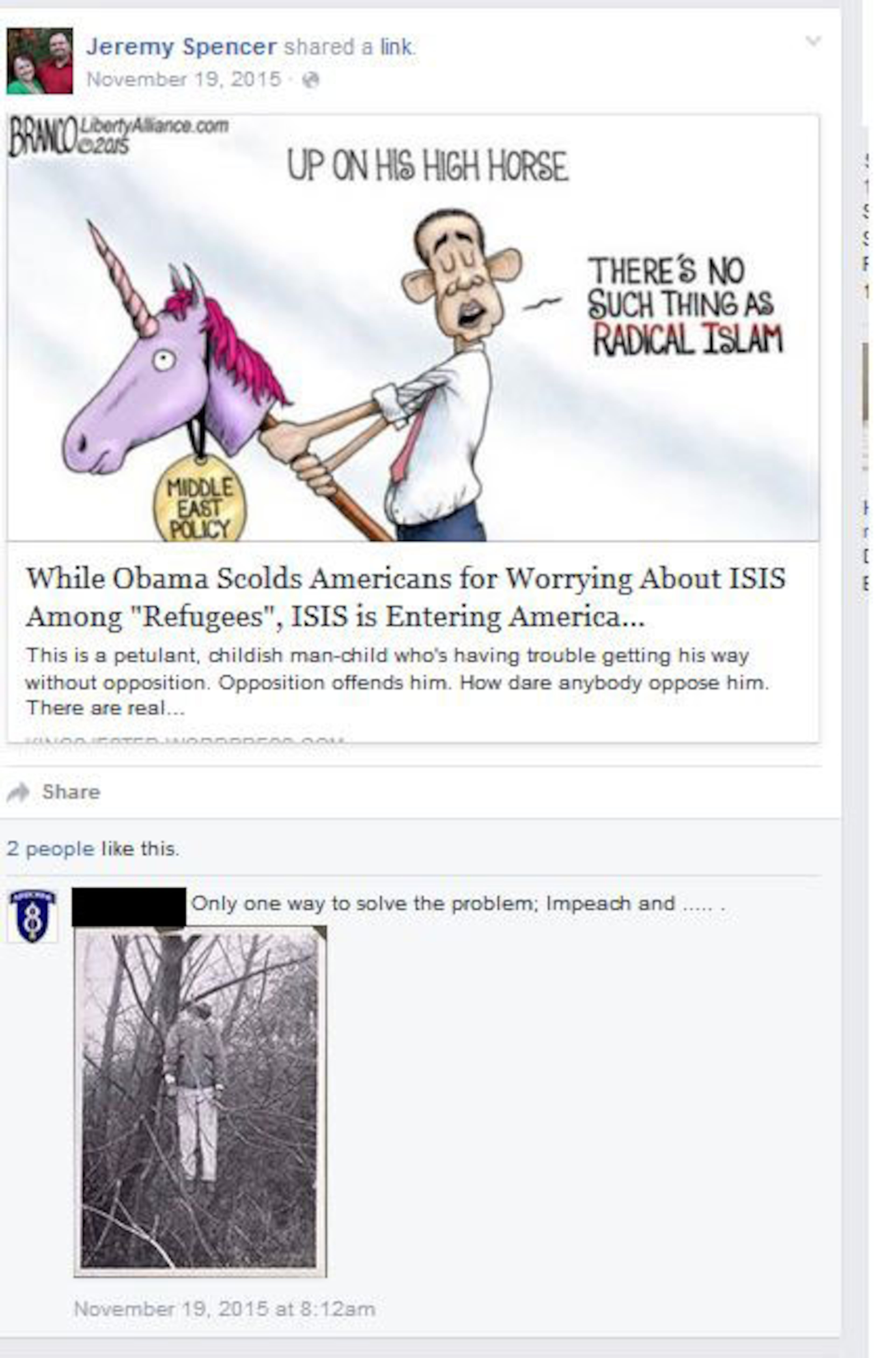Screen dimensions: 896x1358
Task: Click the blacked-out commenter name
Action: coord(129,907)
